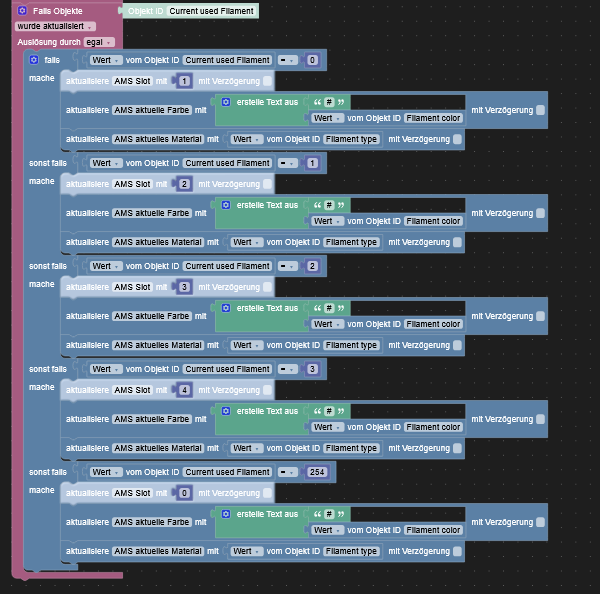Click Filament type object ID under AMS Slot 0
The image size is (600, 594).
pos(351,551)
